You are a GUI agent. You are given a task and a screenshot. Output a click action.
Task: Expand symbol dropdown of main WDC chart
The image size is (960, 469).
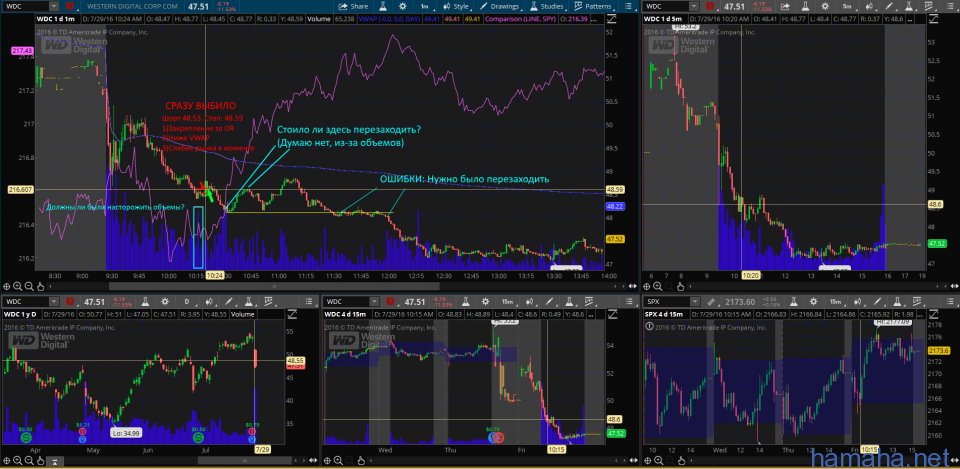tap(53, 7)
